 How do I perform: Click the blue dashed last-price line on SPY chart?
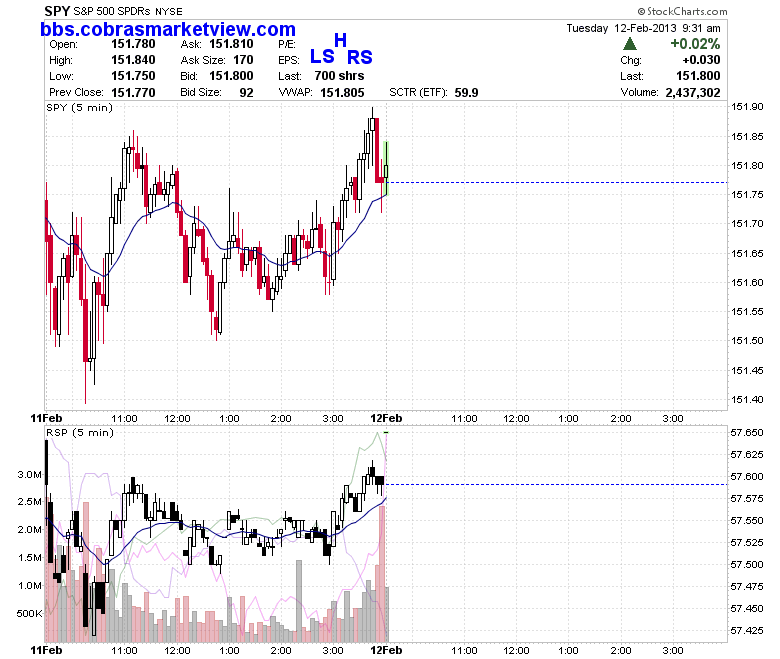[557, 183]
